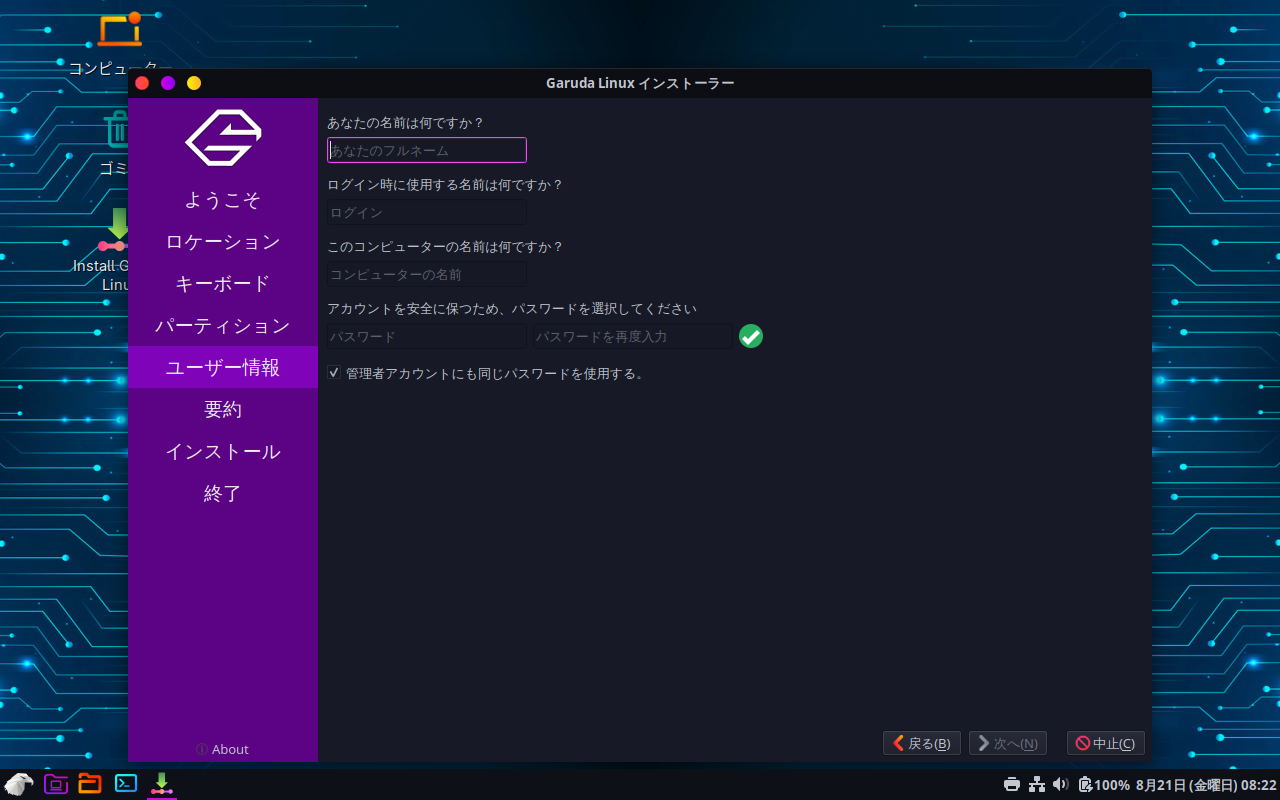The height and width of the screenshot is (800, 1280).
Task: Select the キーボード step in sidebar
Action: [x=223, y=284]
